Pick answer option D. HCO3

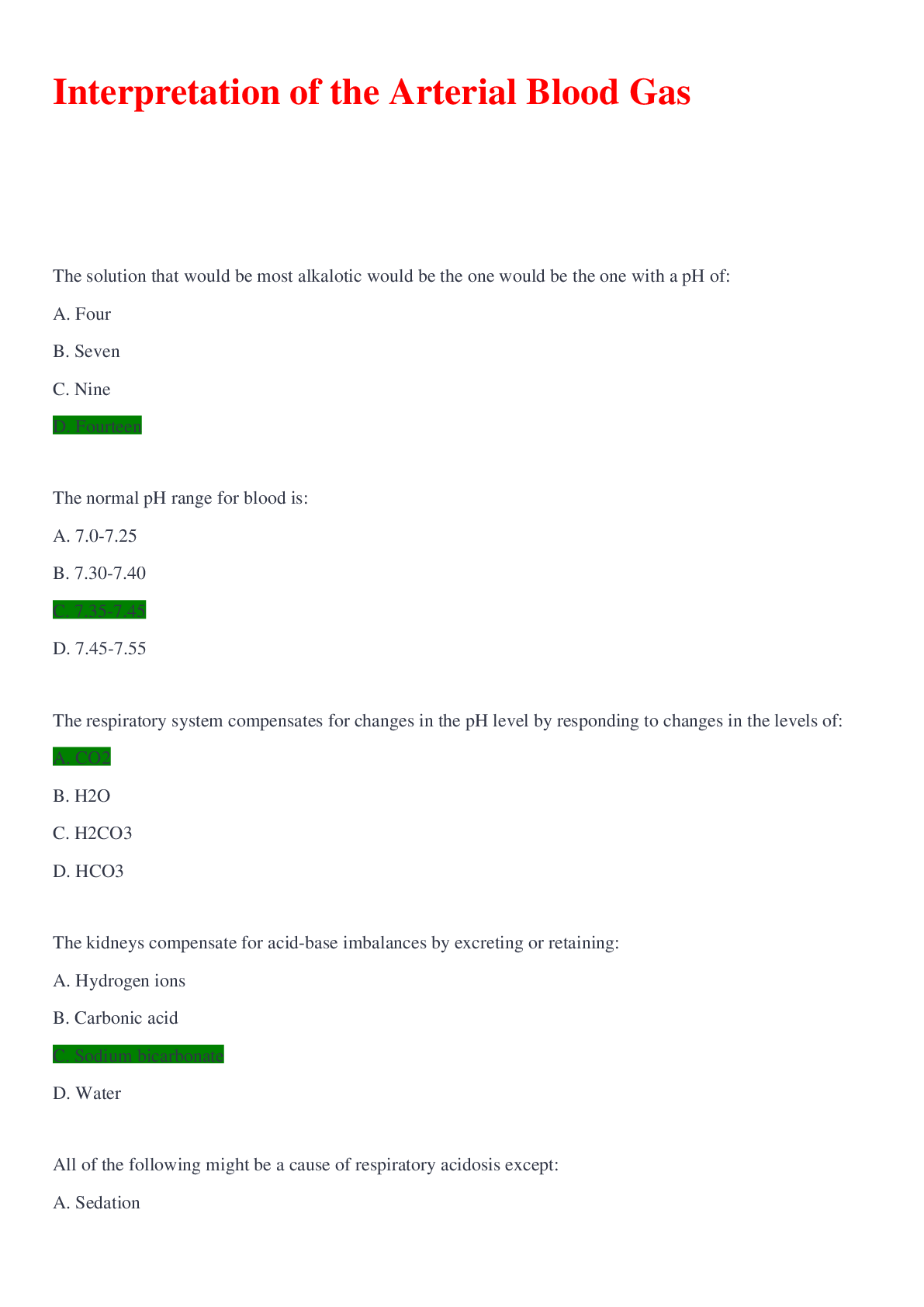tap(88, 872)
